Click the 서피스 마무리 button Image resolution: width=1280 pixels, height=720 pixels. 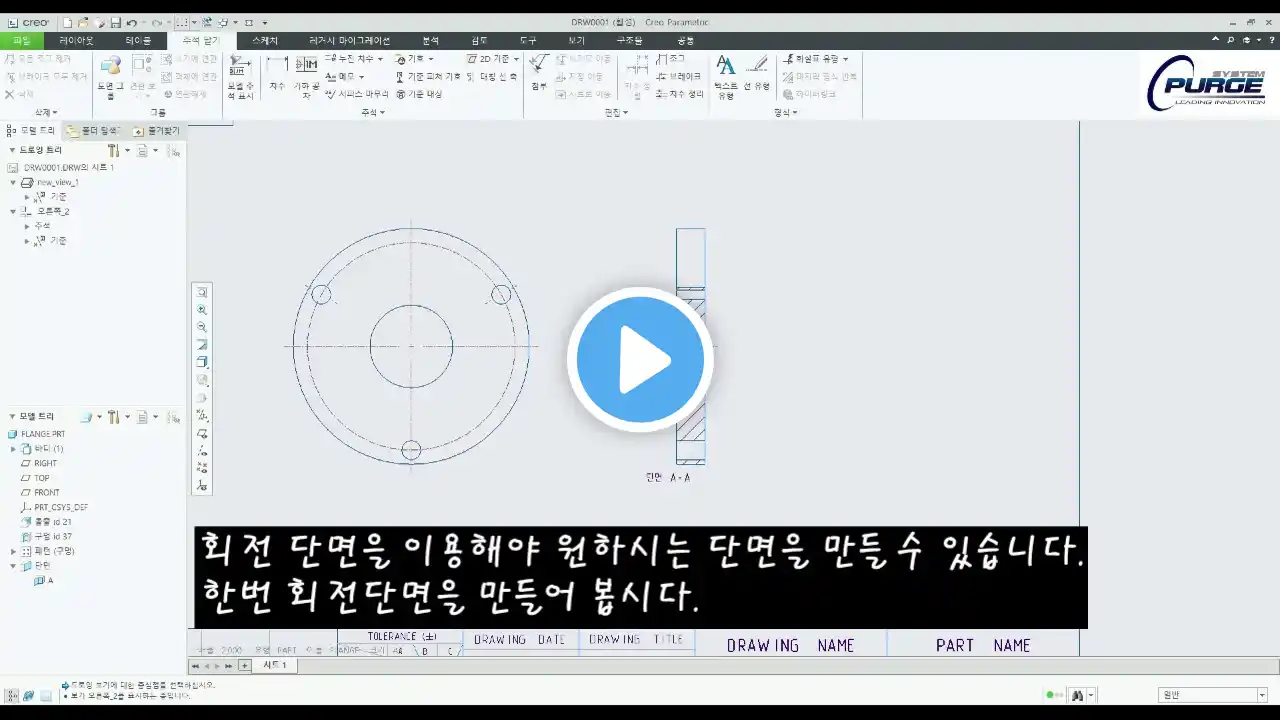coord(358,93)
